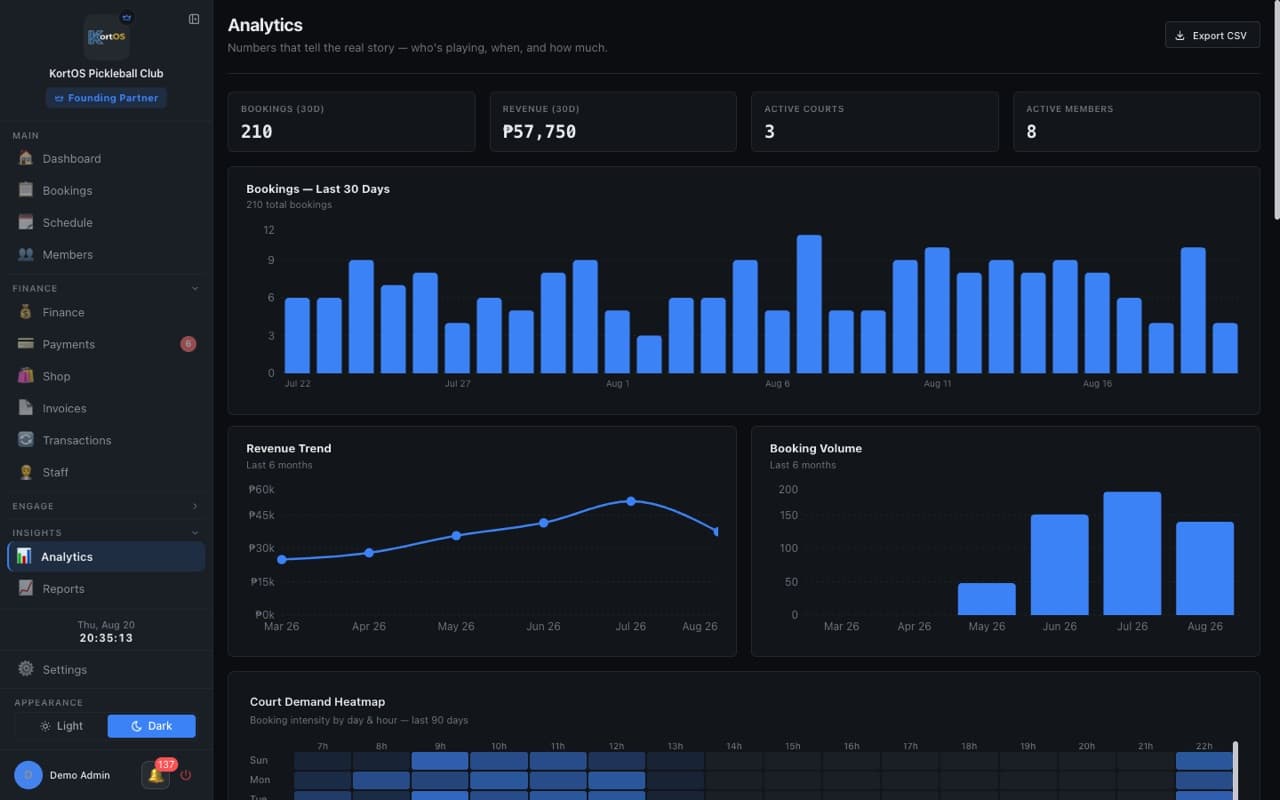
Task: Click the KortOS club logo
Action: tap(106, 37)
